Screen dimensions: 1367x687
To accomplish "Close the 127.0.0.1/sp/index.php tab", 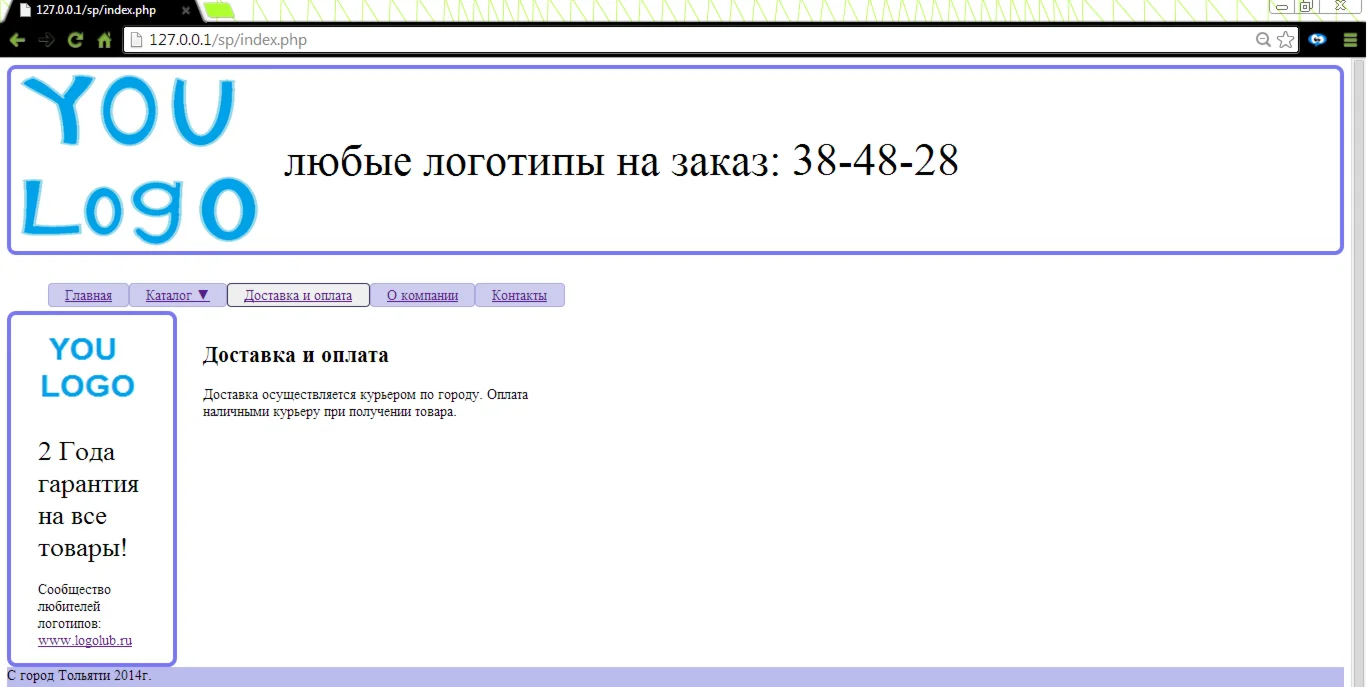I will [186, 10].
